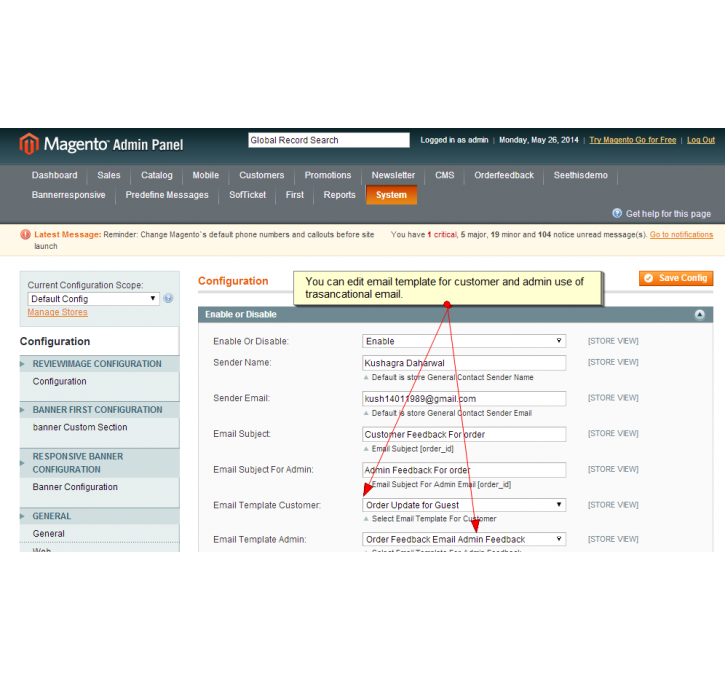Screen dimensions: 725x680
Task: Open the Promotions menu
Action: tap(328, 175)
